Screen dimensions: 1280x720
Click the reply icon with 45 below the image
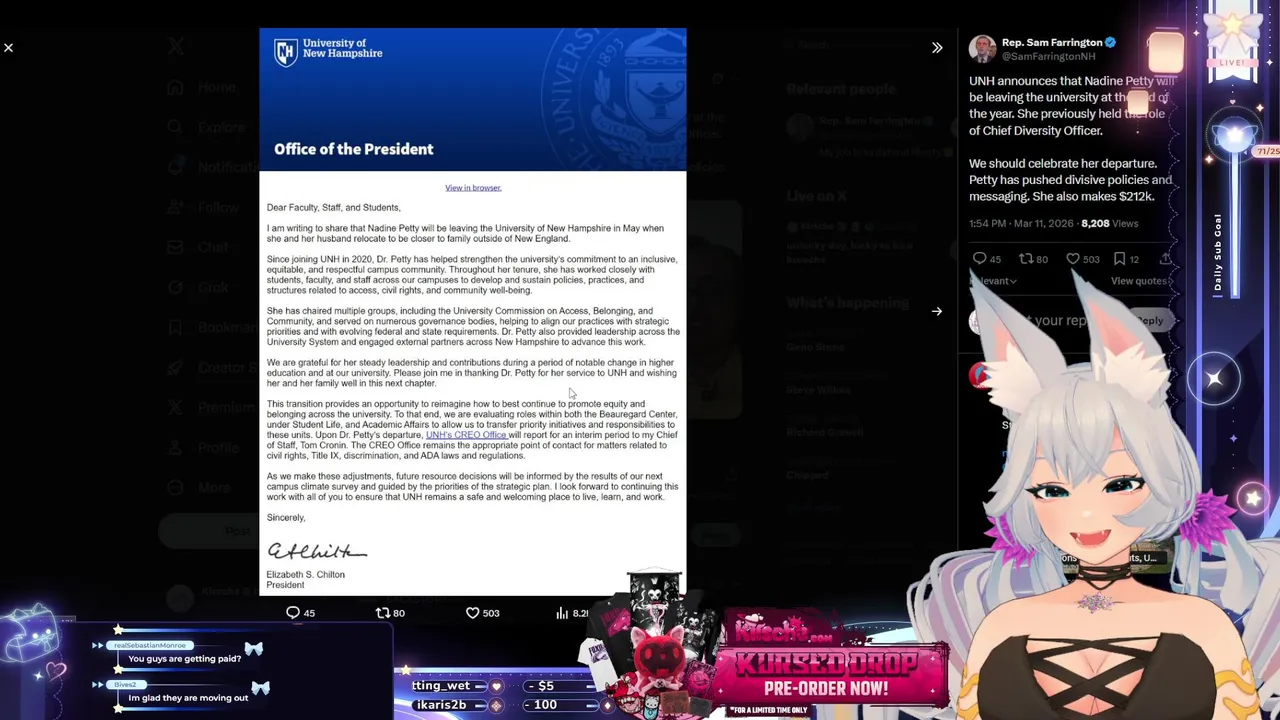(x=293, y=613)
